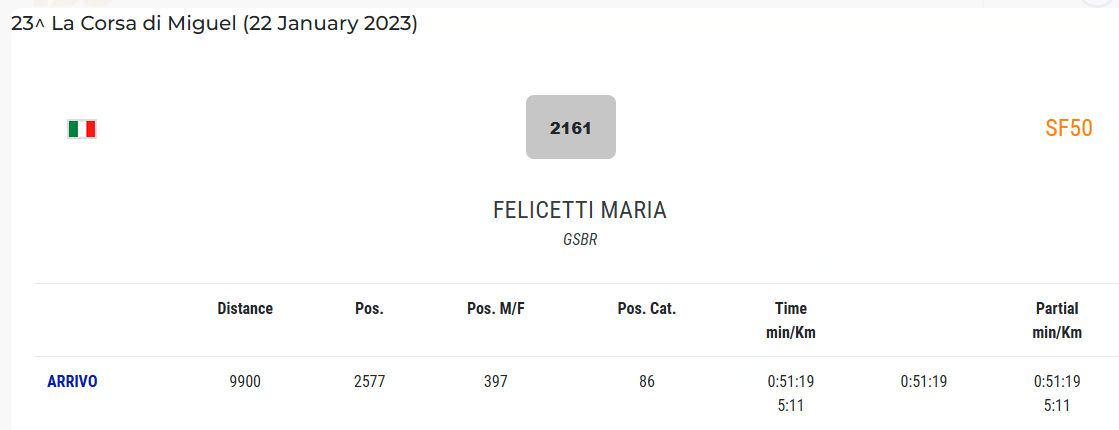The height and width of the screenshot is (430, 1119).
Task: Click the category position value 86
Action: (x=647, y=381)
